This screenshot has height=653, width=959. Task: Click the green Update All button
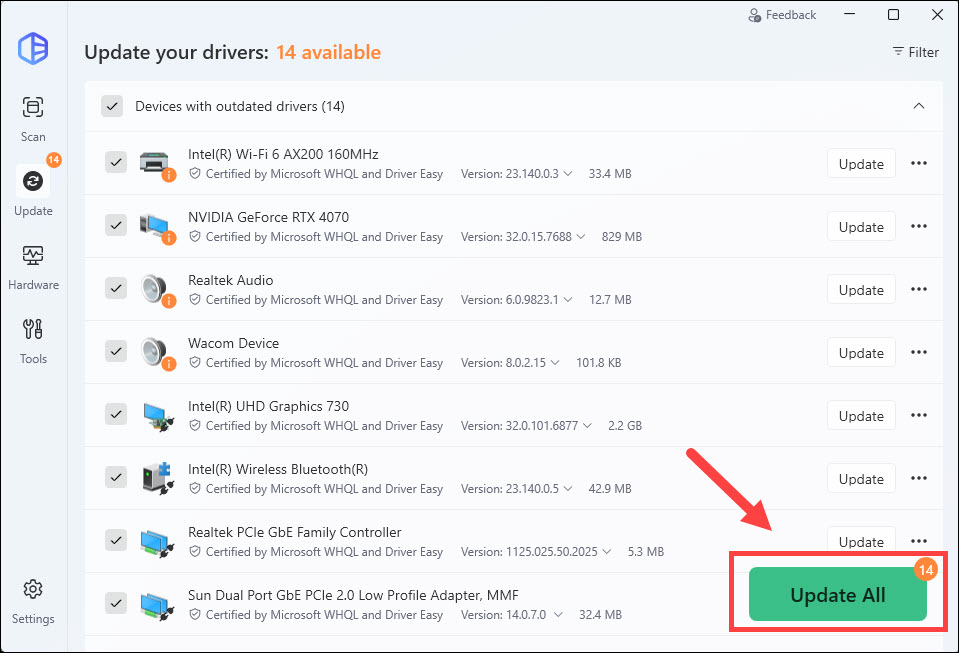tap(838, 595)
